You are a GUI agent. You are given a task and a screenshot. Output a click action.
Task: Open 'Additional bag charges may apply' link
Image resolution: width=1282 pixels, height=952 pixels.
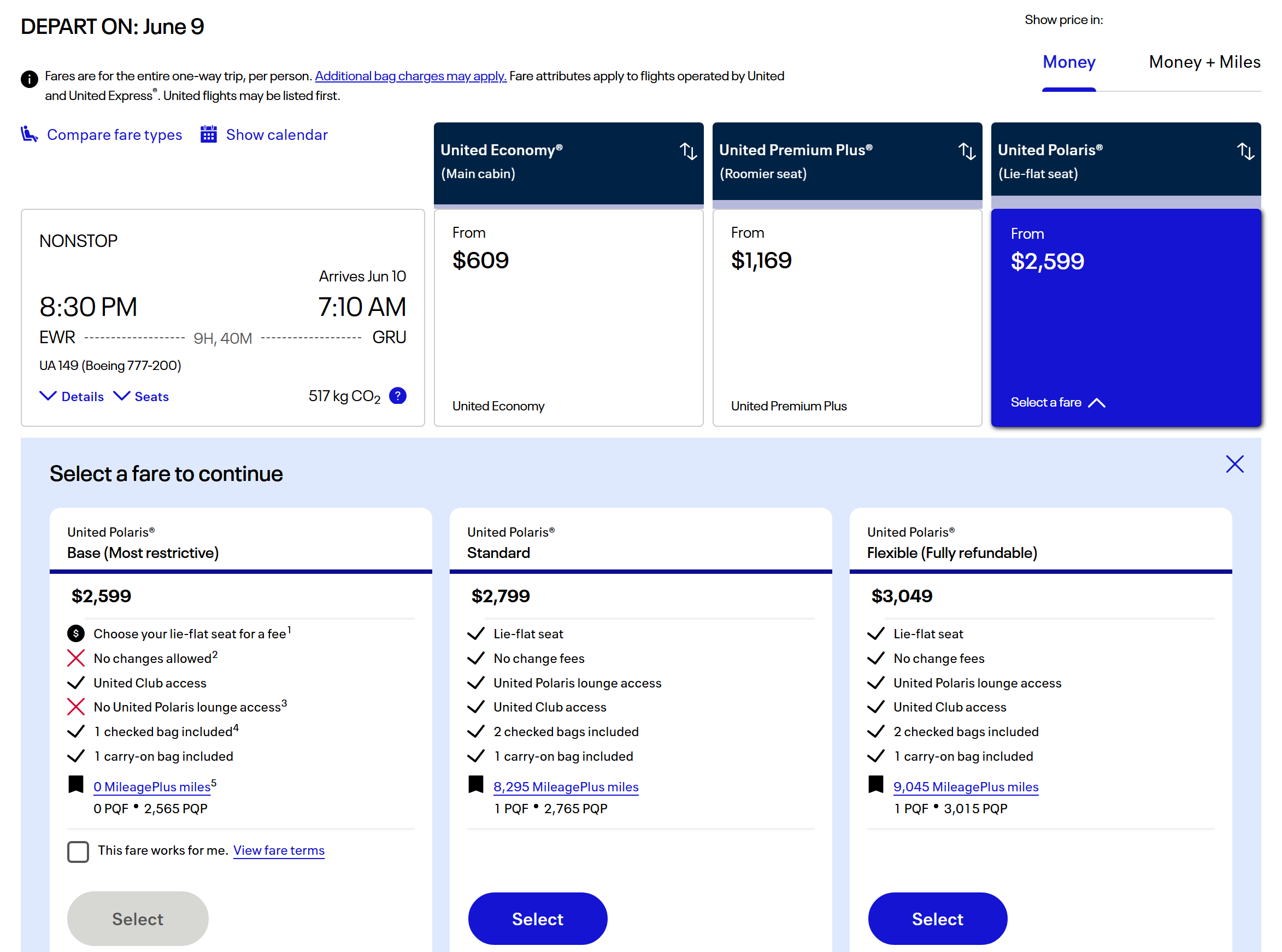tap(410, 76)
